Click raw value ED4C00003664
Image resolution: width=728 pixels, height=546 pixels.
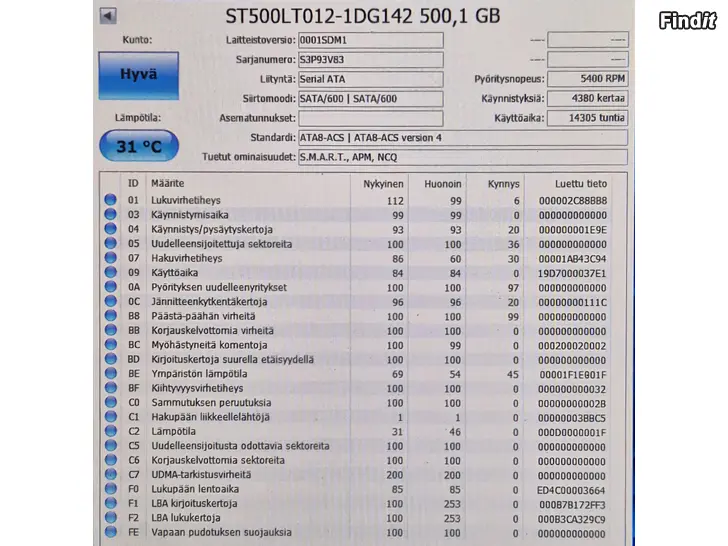pos(572,490)
